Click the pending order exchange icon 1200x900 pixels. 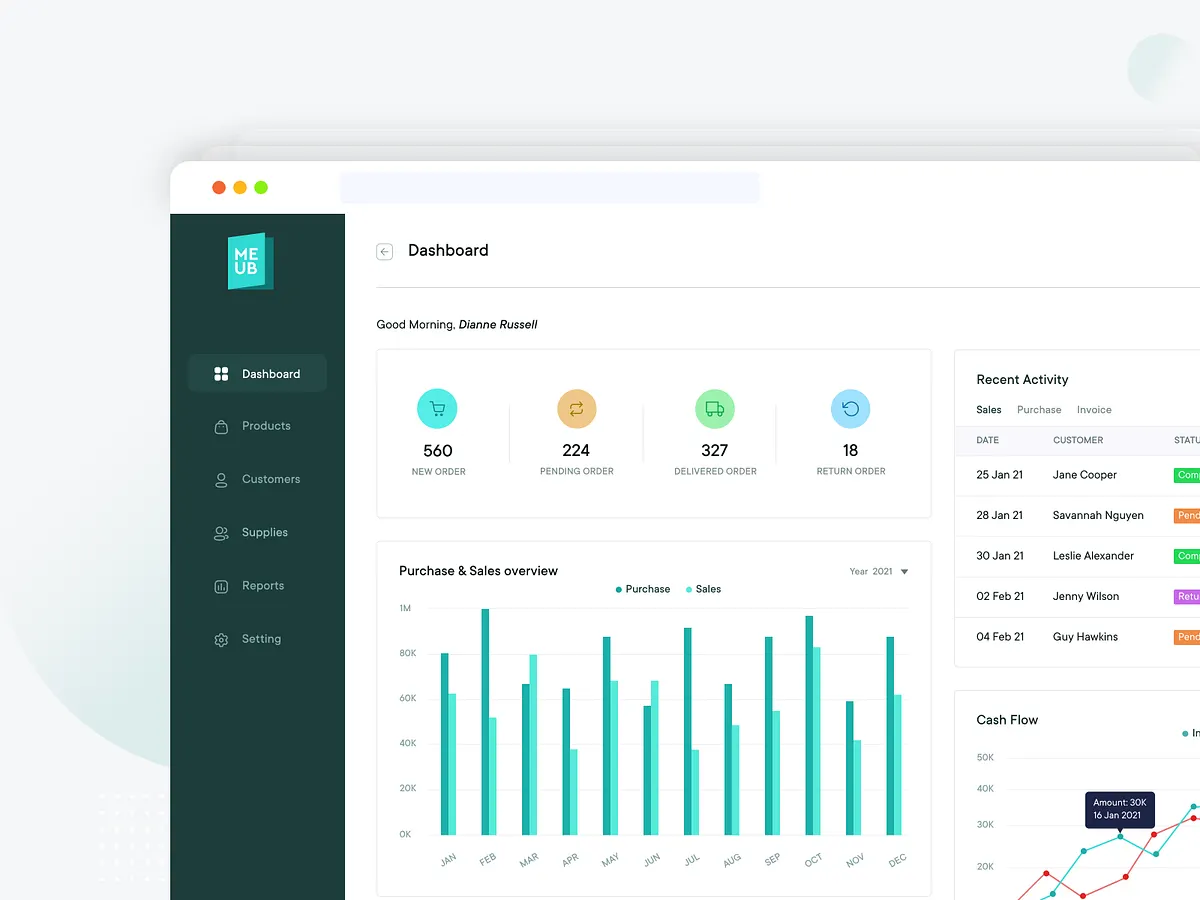pos(575,408)
